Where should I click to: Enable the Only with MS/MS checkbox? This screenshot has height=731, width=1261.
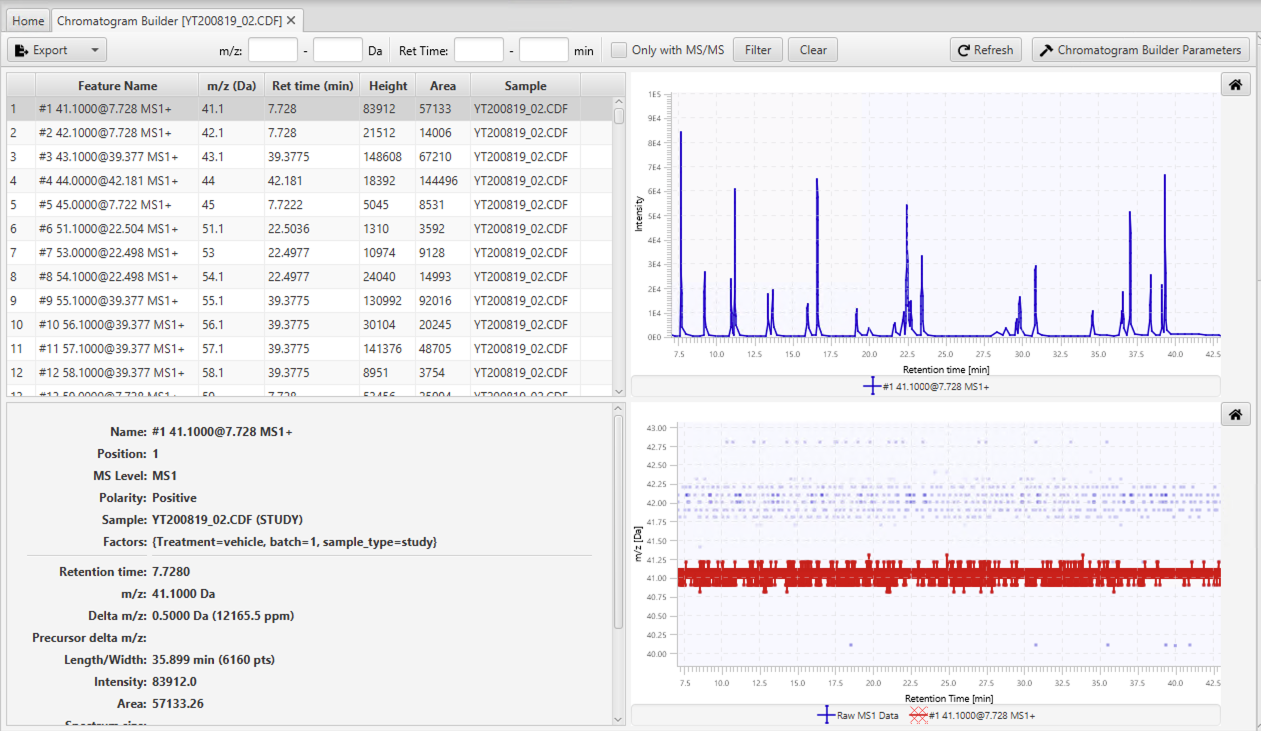pos(619,50)
